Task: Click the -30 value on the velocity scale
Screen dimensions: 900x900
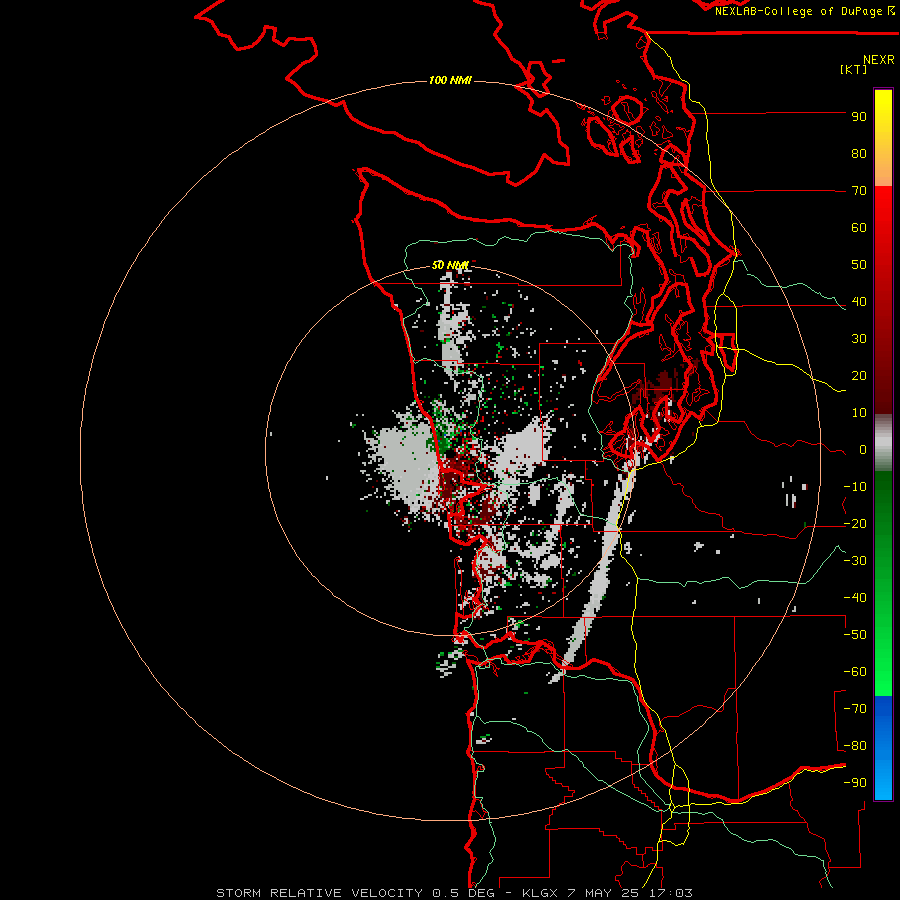Action: tap(855, 561)
